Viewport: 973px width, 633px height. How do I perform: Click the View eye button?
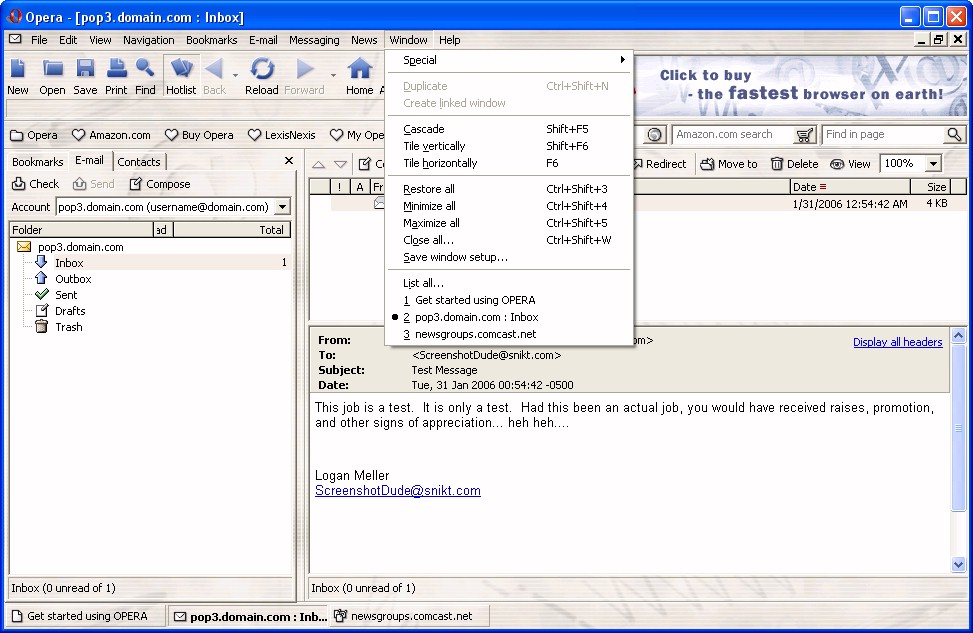850,164
